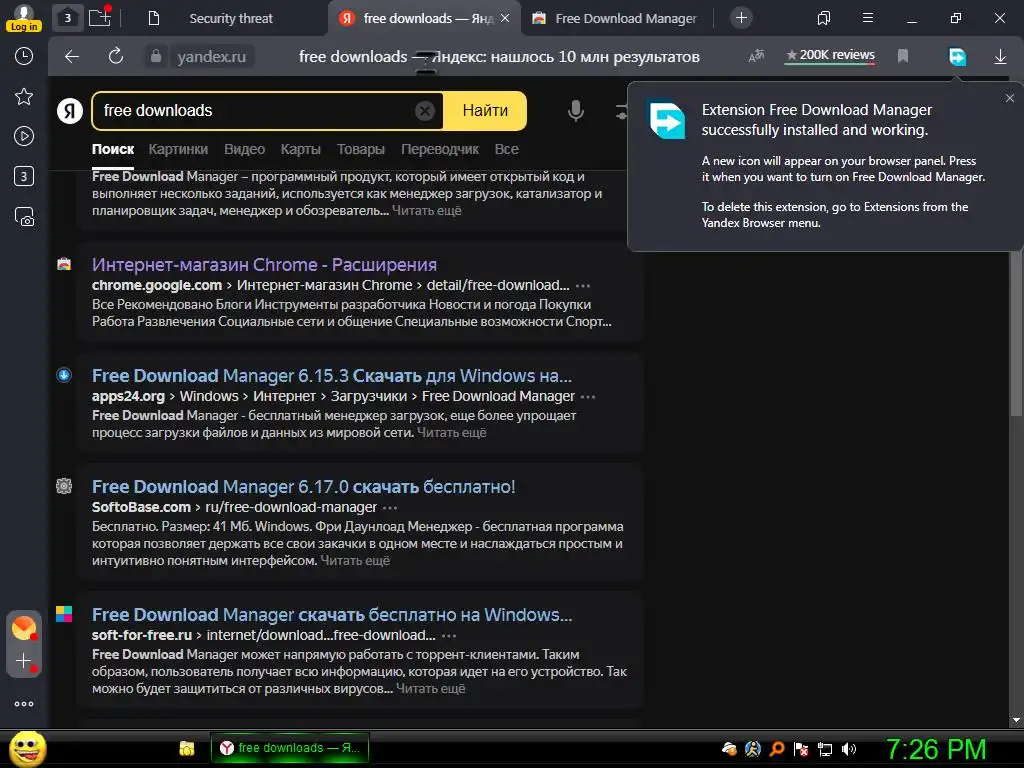
Task: Click the Найти search button
Action: (485, 111)
